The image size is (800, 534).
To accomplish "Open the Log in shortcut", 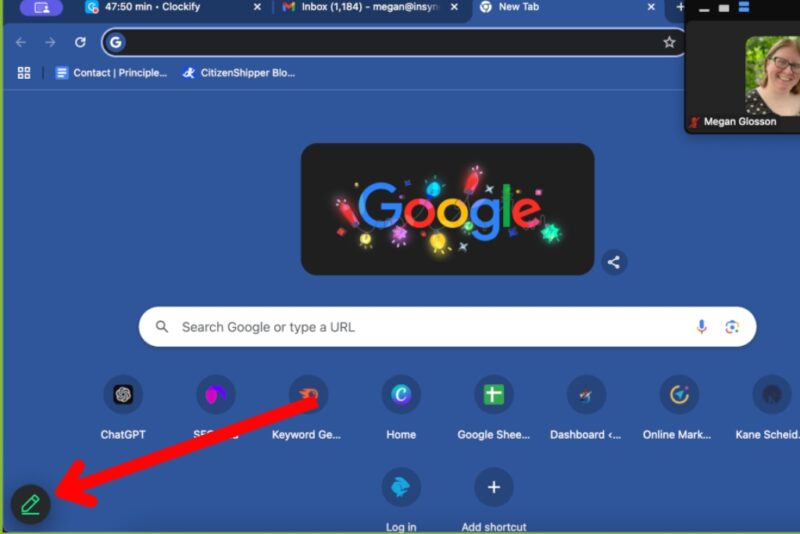I will pos(401,500).
